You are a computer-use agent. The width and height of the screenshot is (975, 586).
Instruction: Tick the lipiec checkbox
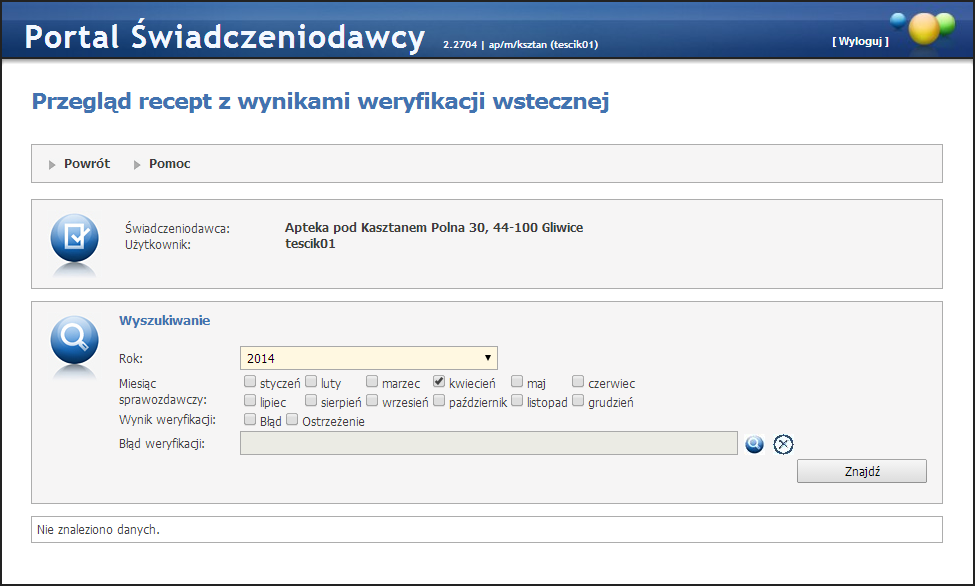(250, 400)
